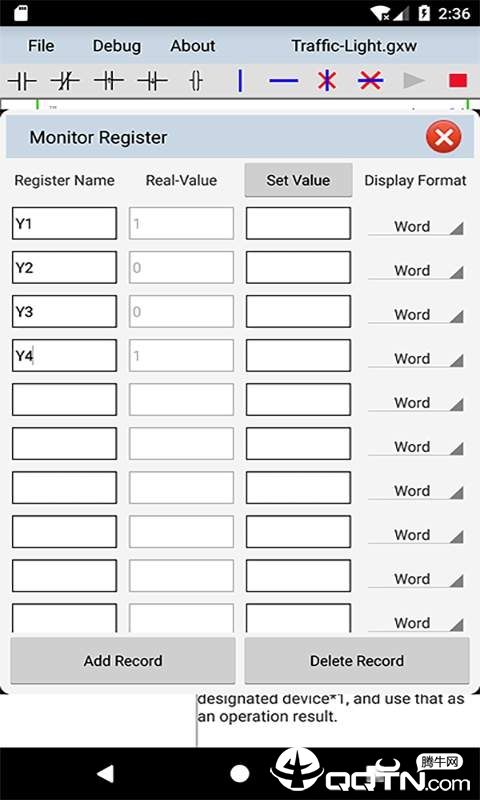480x800 pixels.
Task: Open the File menu
Action: point(41,46)
